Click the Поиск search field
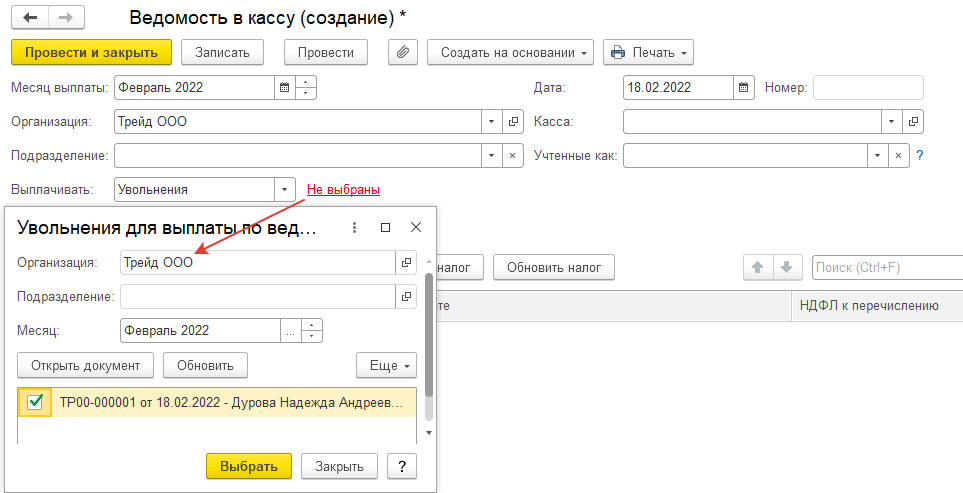The height and width of the screenshot is (493, 963). coord(885,267)
